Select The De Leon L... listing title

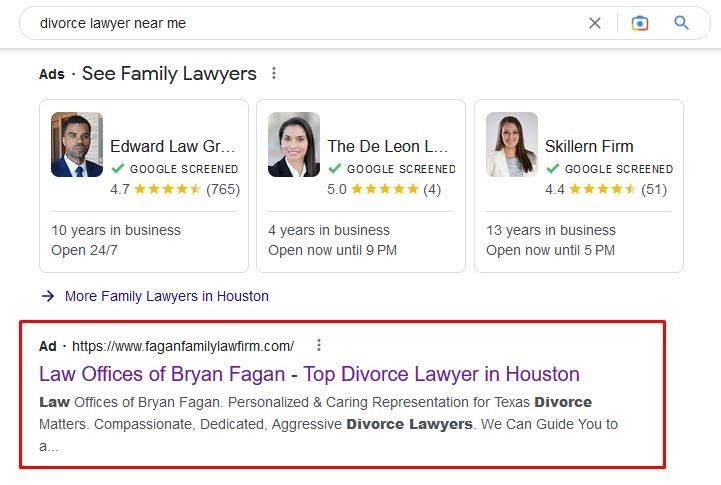click(388, 146)
